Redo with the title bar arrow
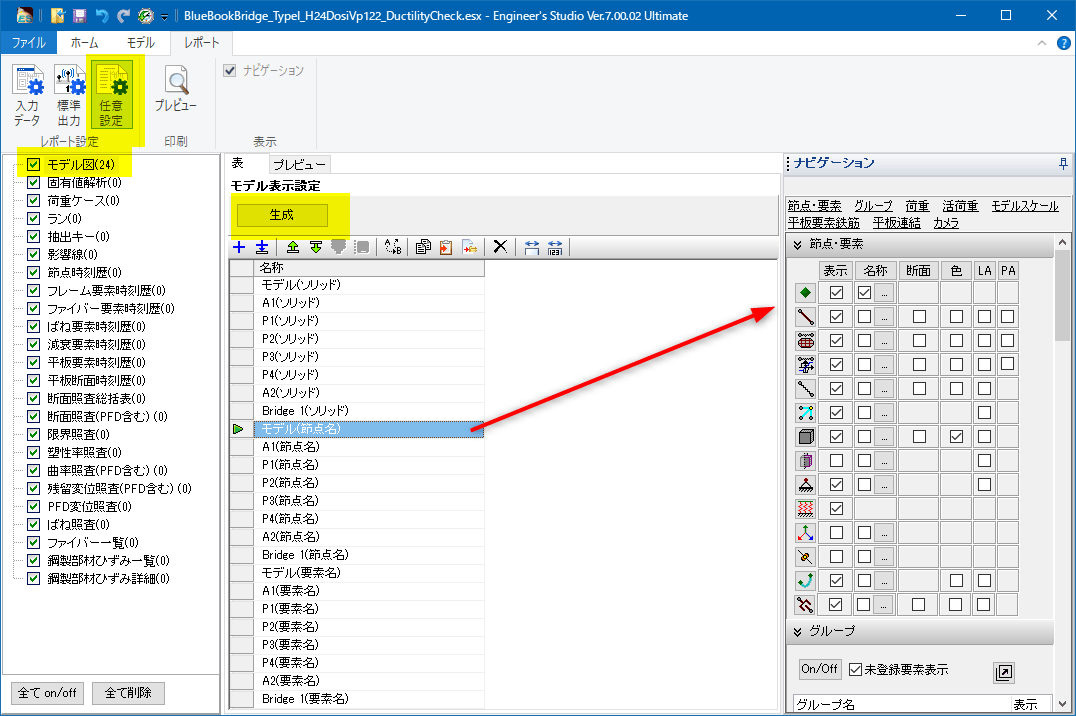 124,15
